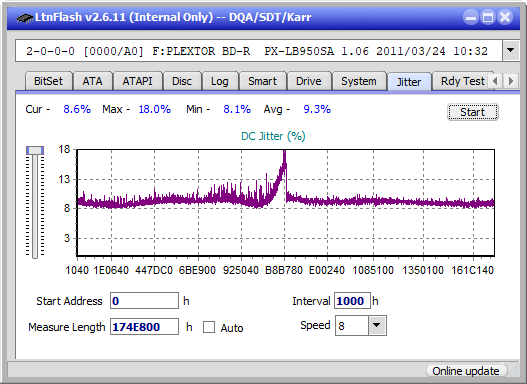The height and width of the screenshot is (384, 527).
Task: Minimize the LtnFlash window
Action: tap(471, 17)
